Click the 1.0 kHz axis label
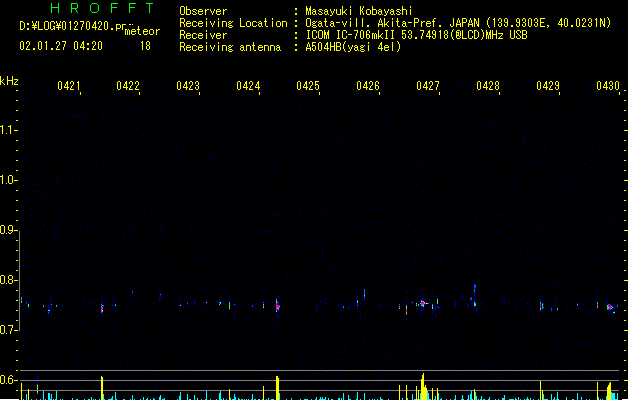The width and height of the screenshot is (629, 400). coord(7,180)
